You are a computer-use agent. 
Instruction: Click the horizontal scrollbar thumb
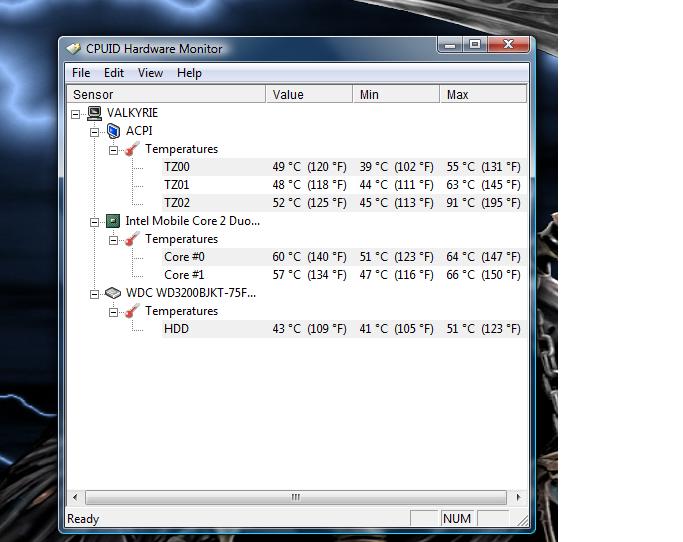[x=296, y=497]
